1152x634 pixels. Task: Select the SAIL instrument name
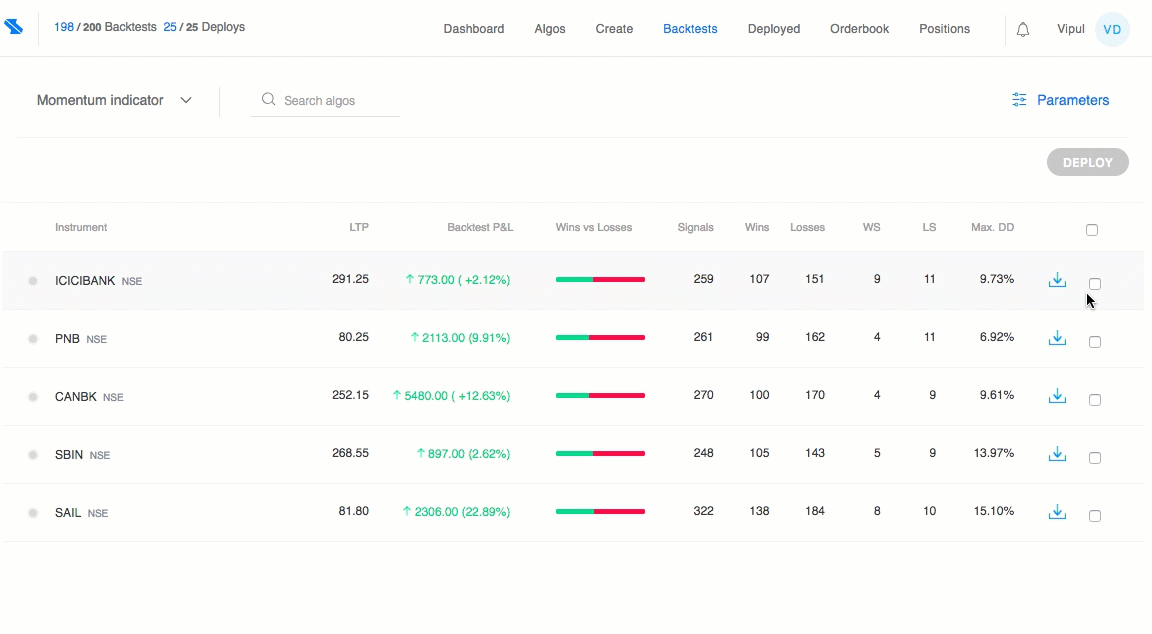click(x=68, y=513)
